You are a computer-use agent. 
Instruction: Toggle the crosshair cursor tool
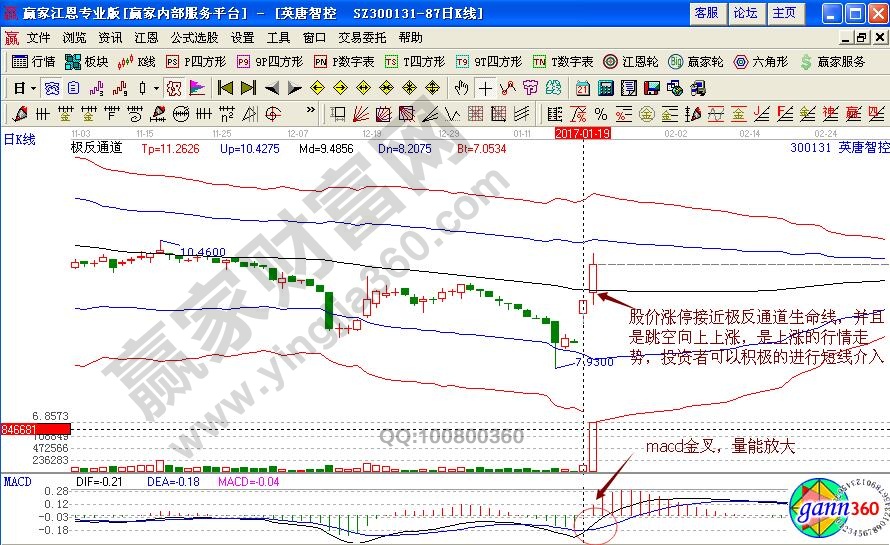point(484,88)
